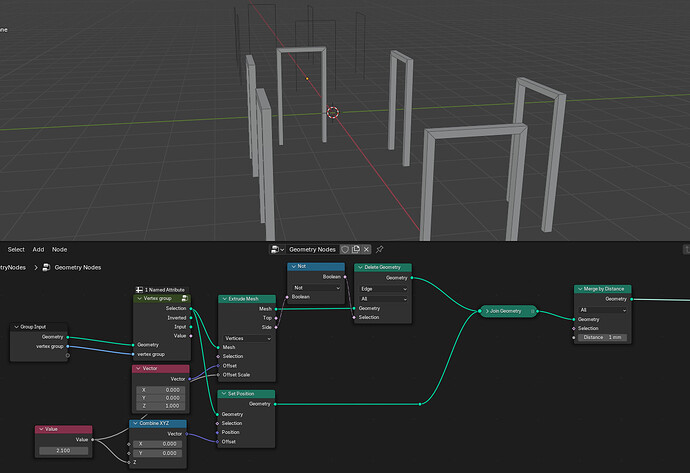Select the Merge by Distance node header
Image resolution: width=690 pixels, height=473 pixels.
pyautogui.click(x=602, y=289)
